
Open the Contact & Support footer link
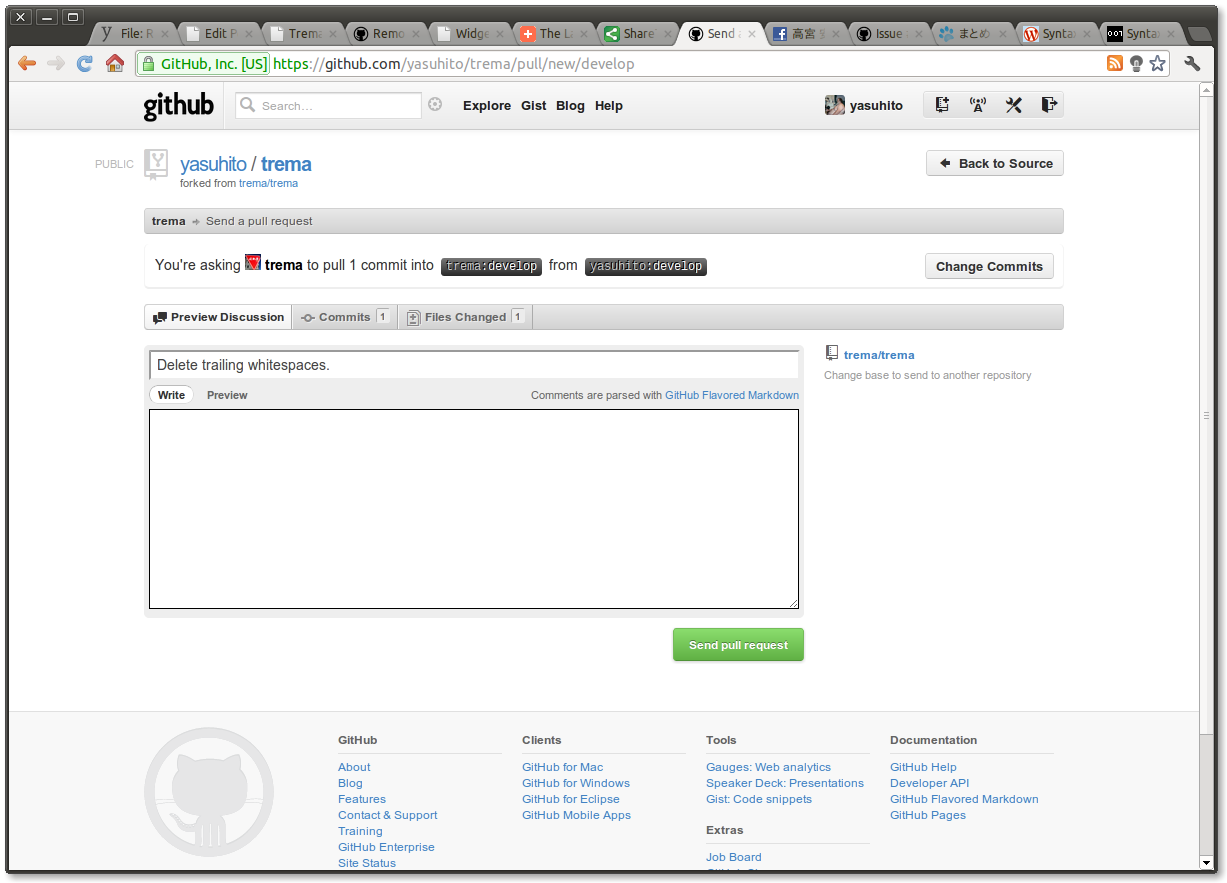click(387, 815)
